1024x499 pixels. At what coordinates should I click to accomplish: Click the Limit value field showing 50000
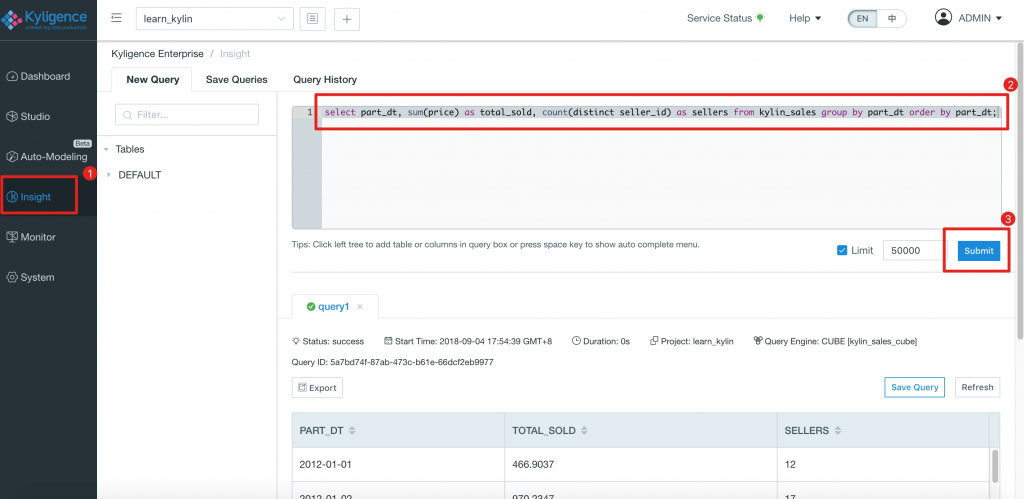click(x=914, y=250)
